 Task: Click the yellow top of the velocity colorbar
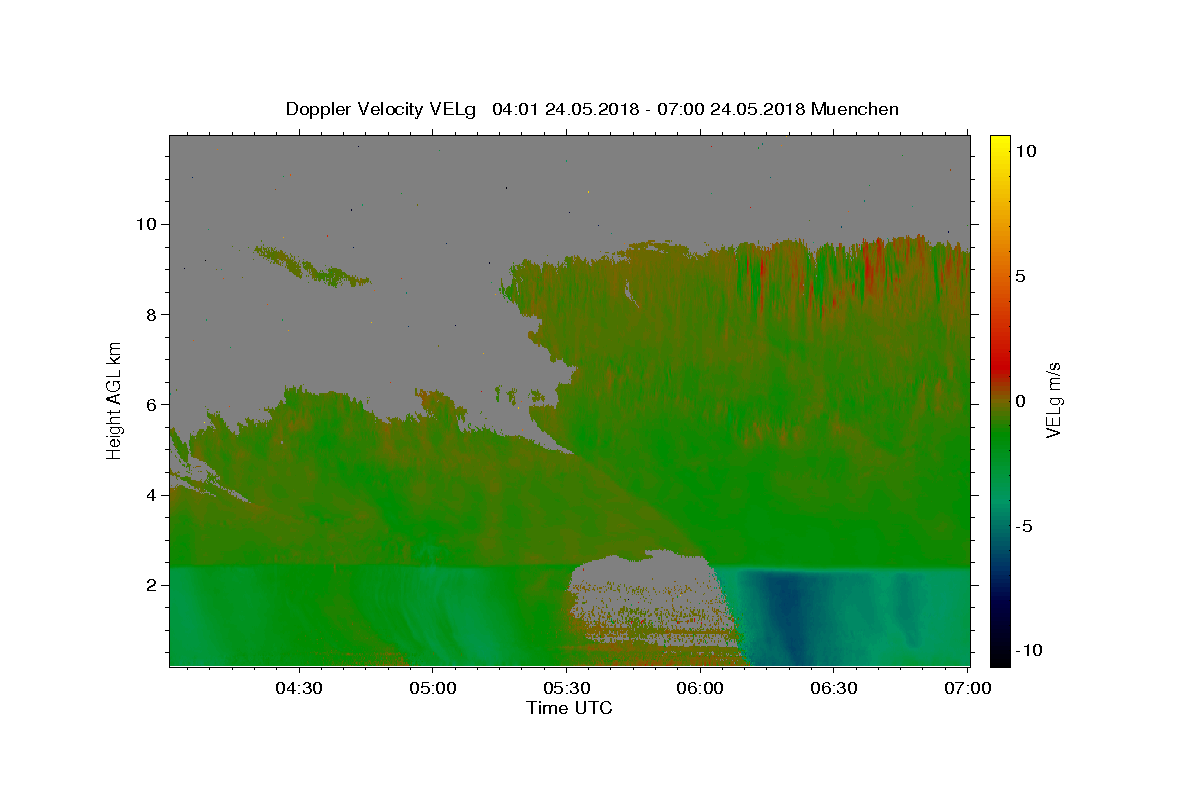(1000, 145)
